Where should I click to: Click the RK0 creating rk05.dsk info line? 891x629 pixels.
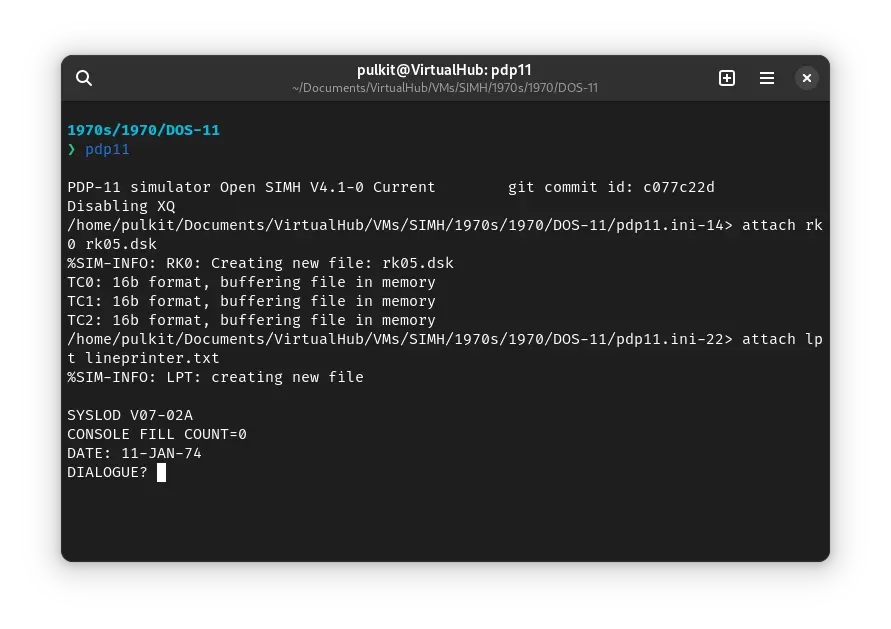pyautogui.click(x=260, y=263)
